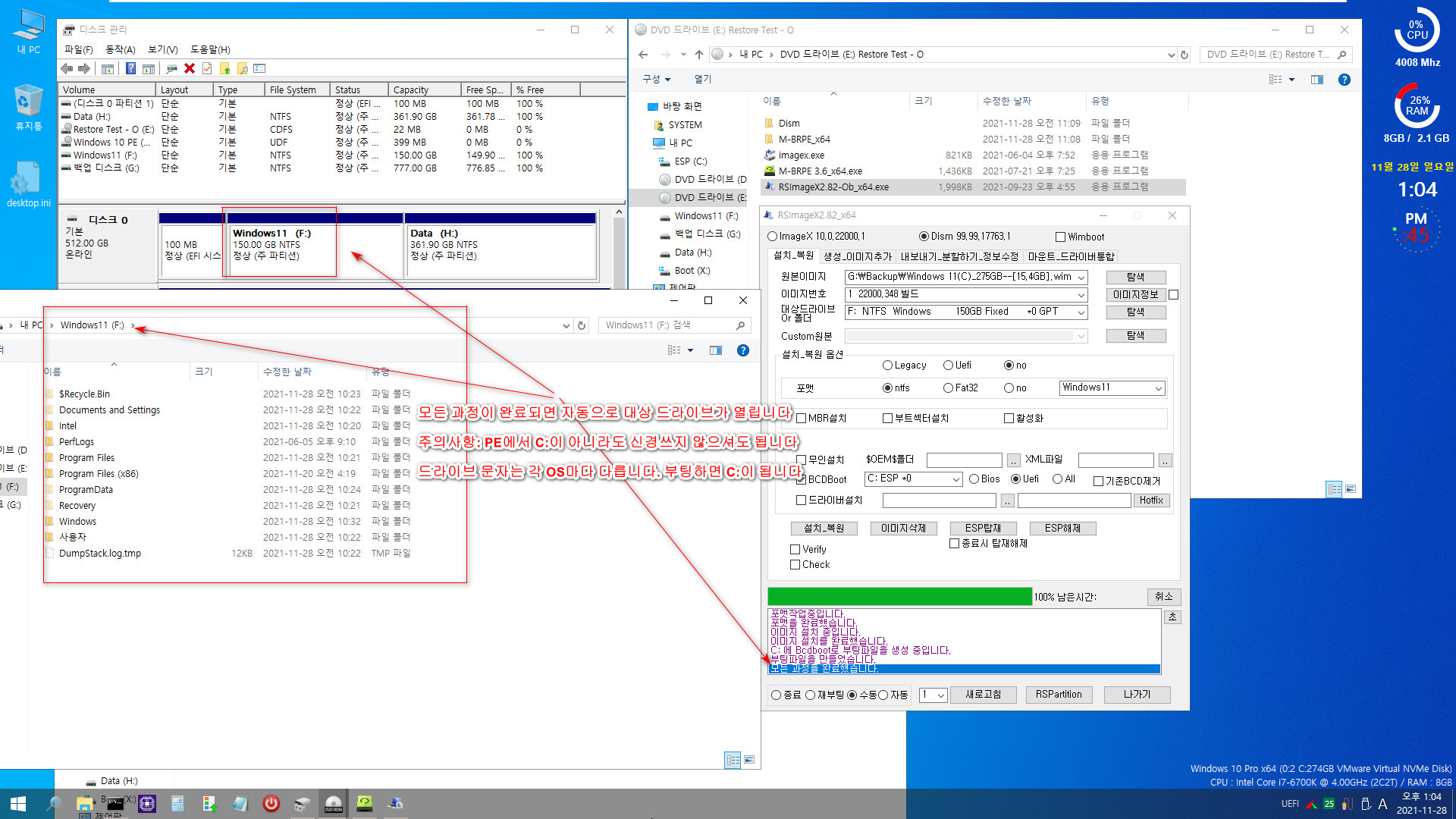The height and width of the screenshot is (819, 1456).
Task: Launch the CPU chip utility on taskbar
Action: 147,804
